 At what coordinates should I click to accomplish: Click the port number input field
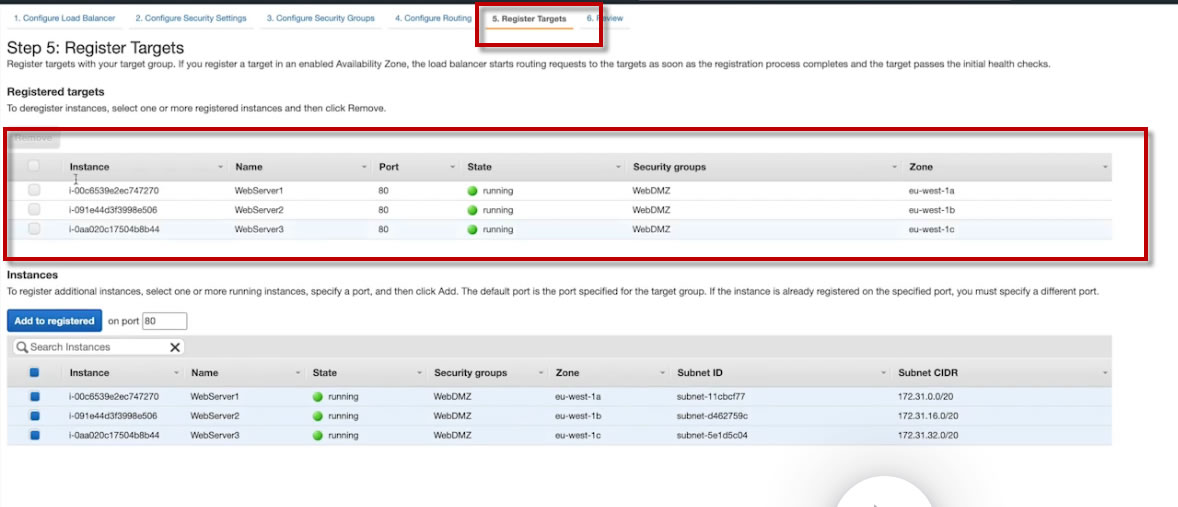[x=165, y=321]
